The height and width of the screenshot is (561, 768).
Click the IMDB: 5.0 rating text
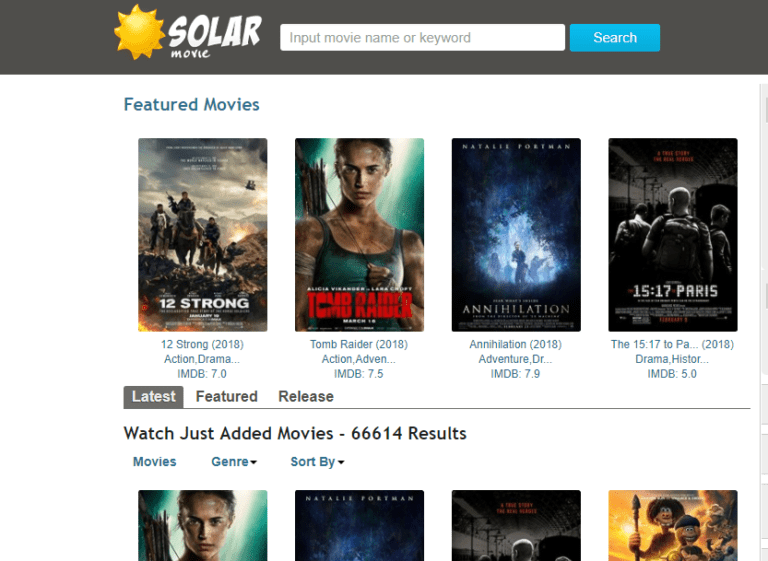click(672, 374)
